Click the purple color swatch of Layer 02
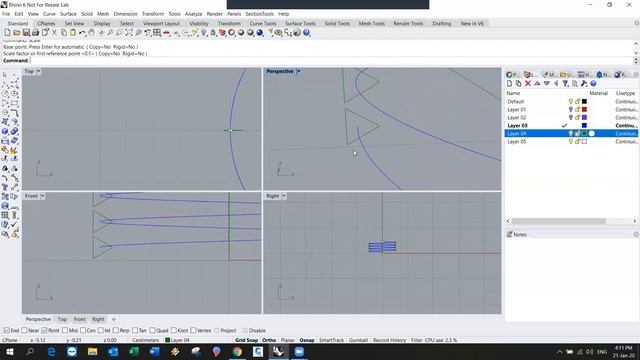 [x=584, y=118]
